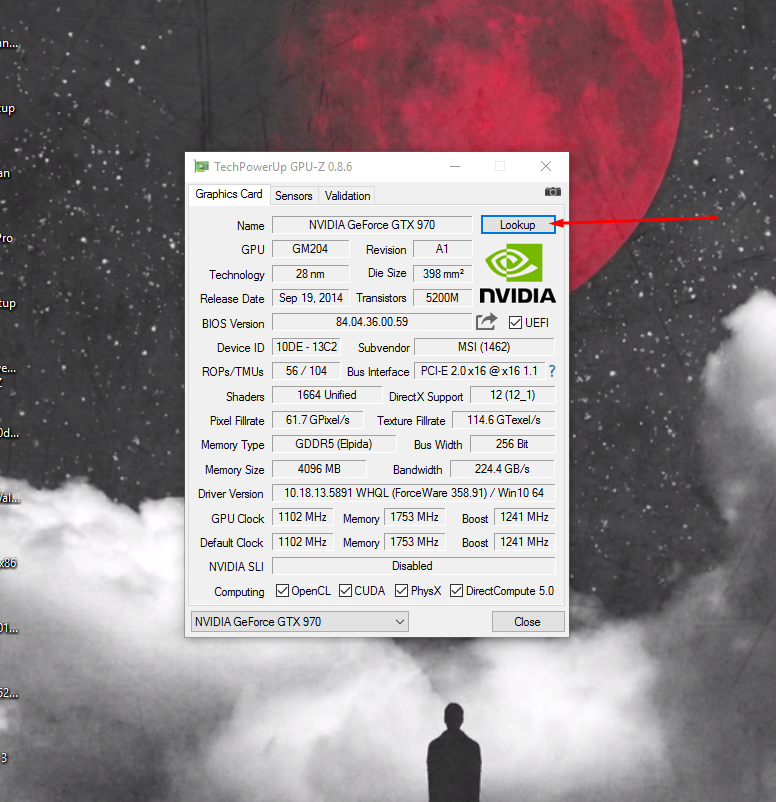Click the GPU field showing GM204

coord(311,249)
